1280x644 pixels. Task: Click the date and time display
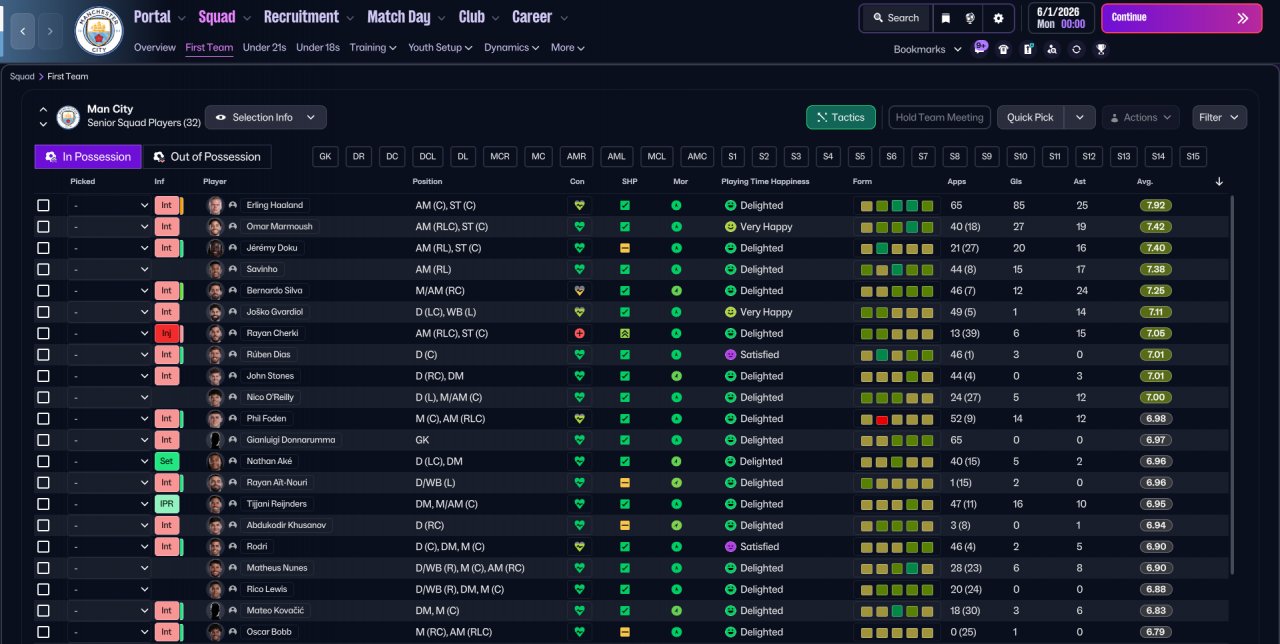coord(1061,17)
